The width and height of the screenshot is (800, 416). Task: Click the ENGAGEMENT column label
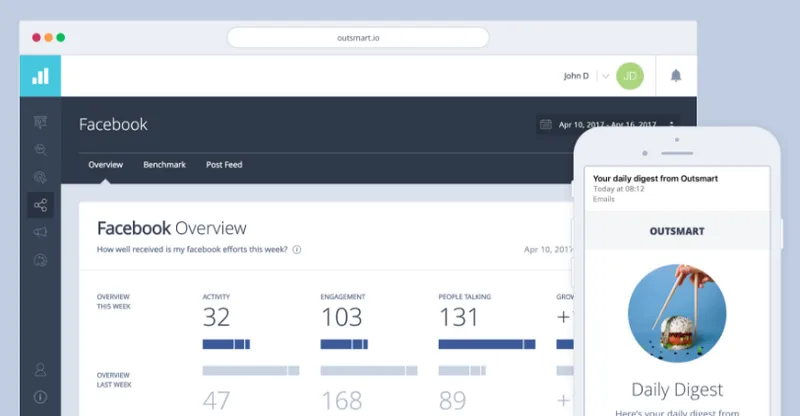[x=343, y=297]
